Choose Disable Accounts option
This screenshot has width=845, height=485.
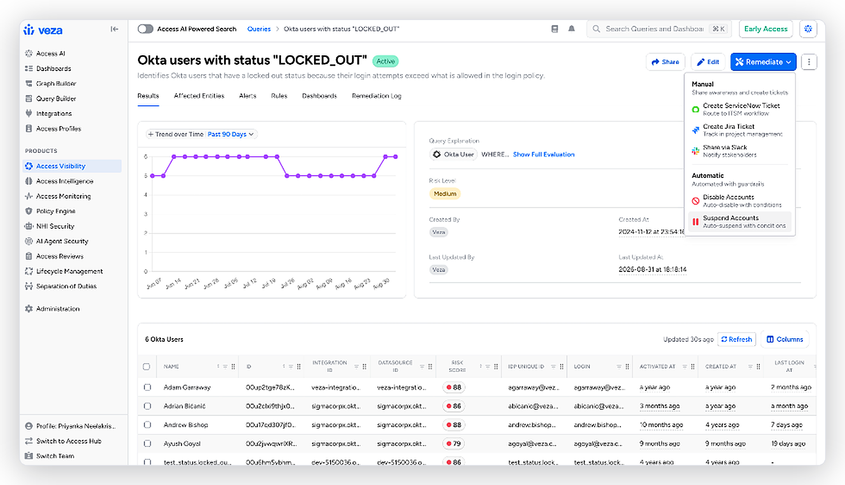pyautogui.click(x=739, y=200)
